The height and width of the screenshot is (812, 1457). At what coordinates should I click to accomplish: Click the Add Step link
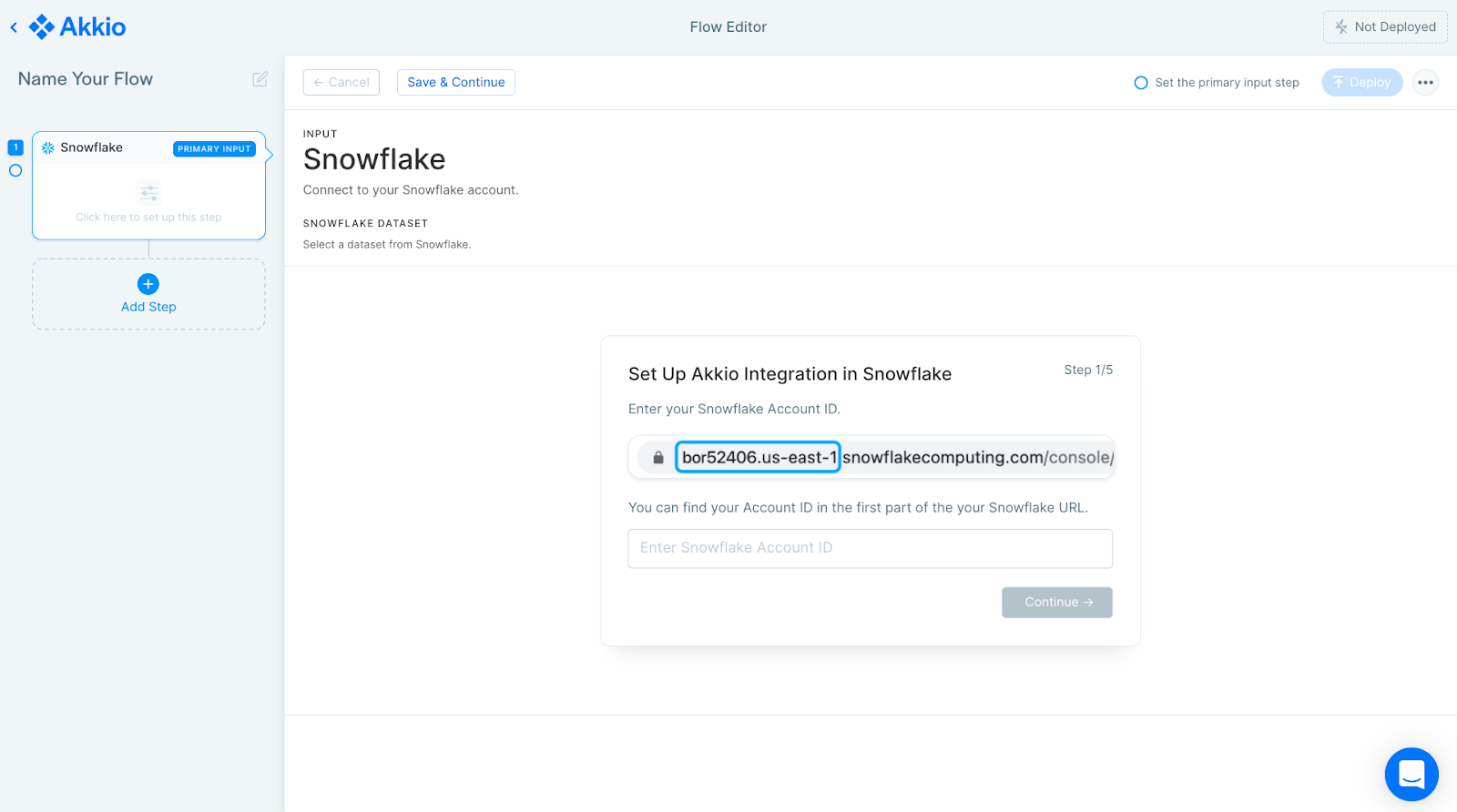[148, 307]
